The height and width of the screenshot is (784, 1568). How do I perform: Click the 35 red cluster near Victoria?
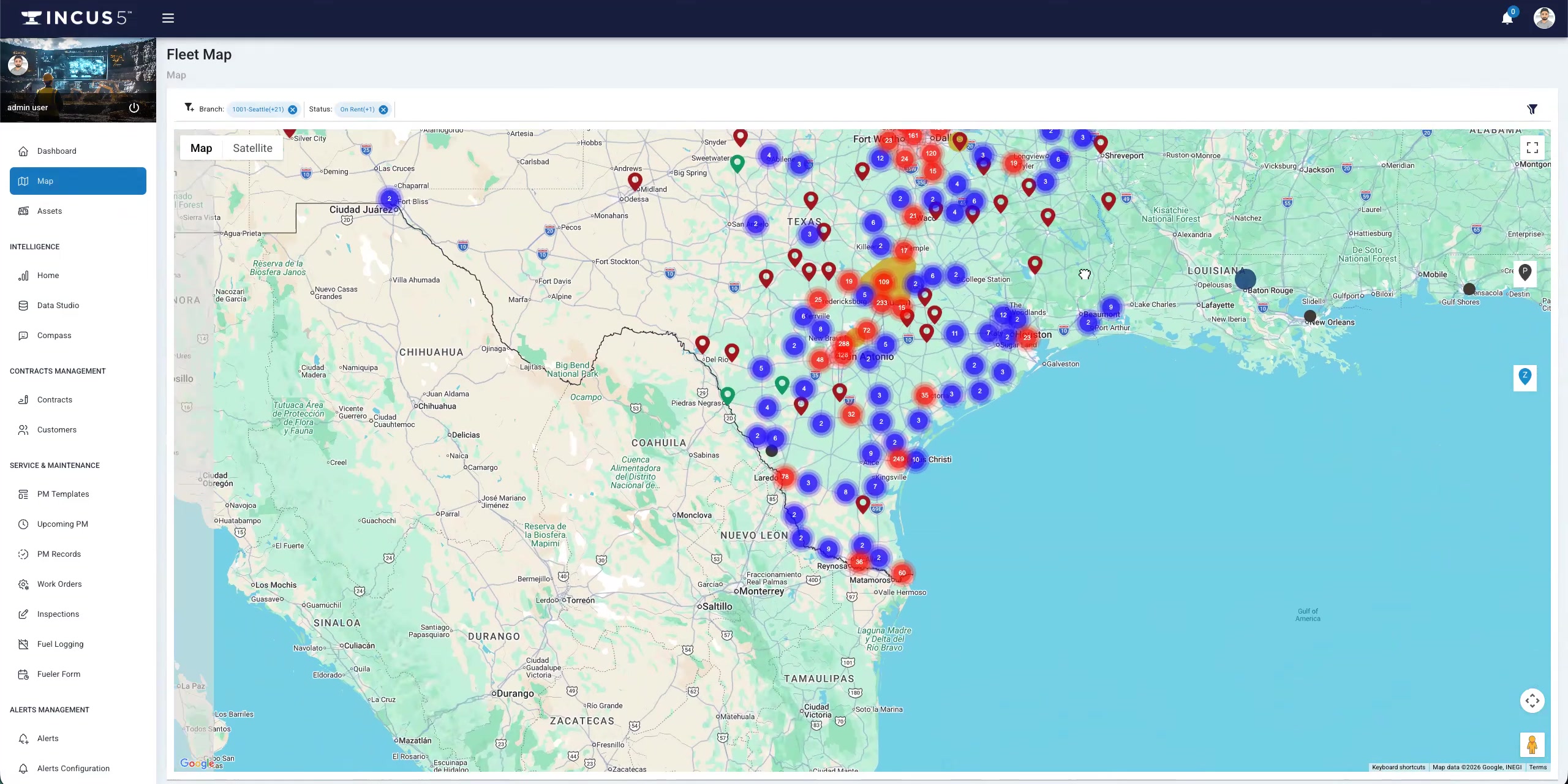coord(925,395)
